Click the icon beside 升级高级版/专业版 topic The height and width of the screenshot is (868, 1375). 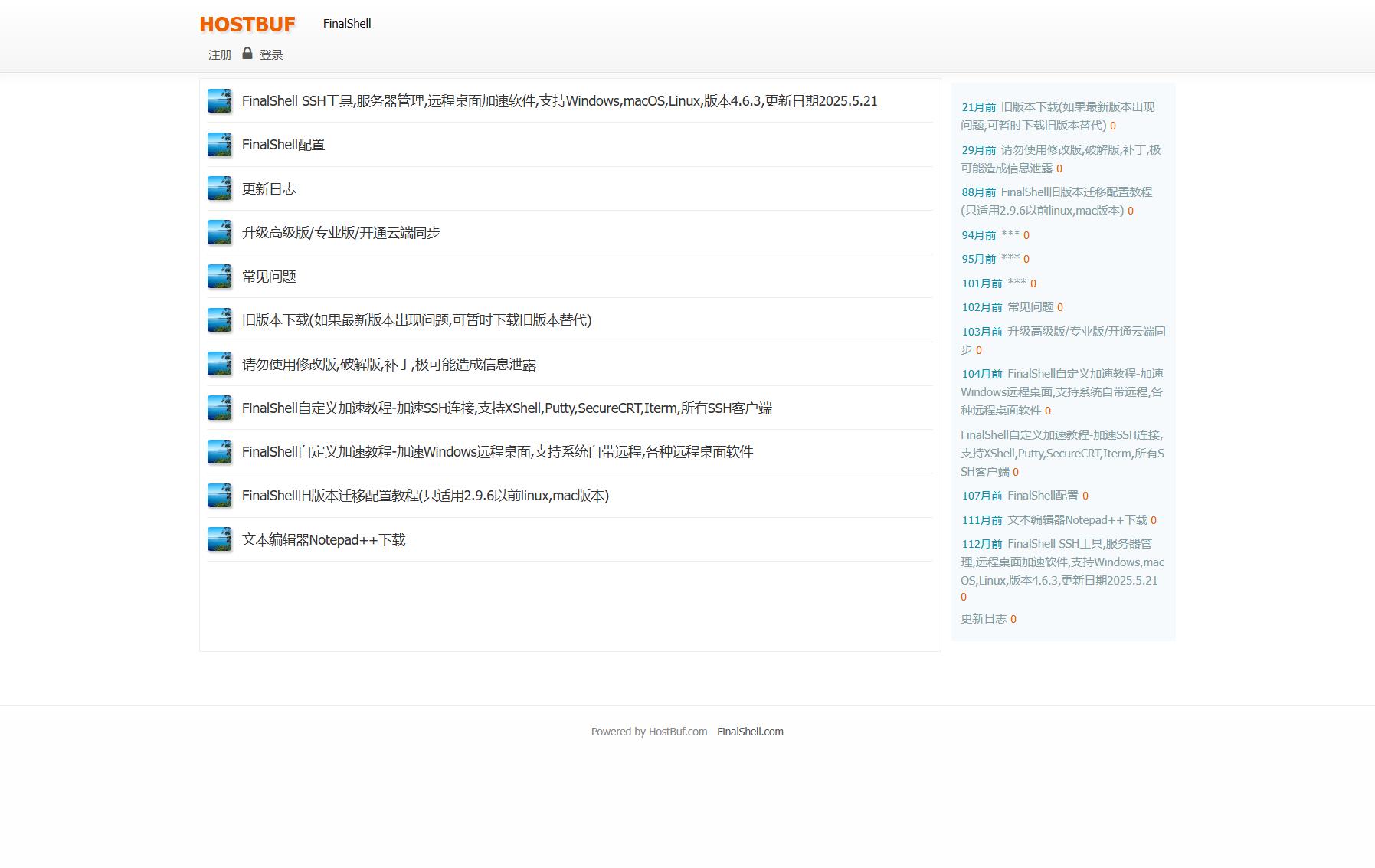220,233
